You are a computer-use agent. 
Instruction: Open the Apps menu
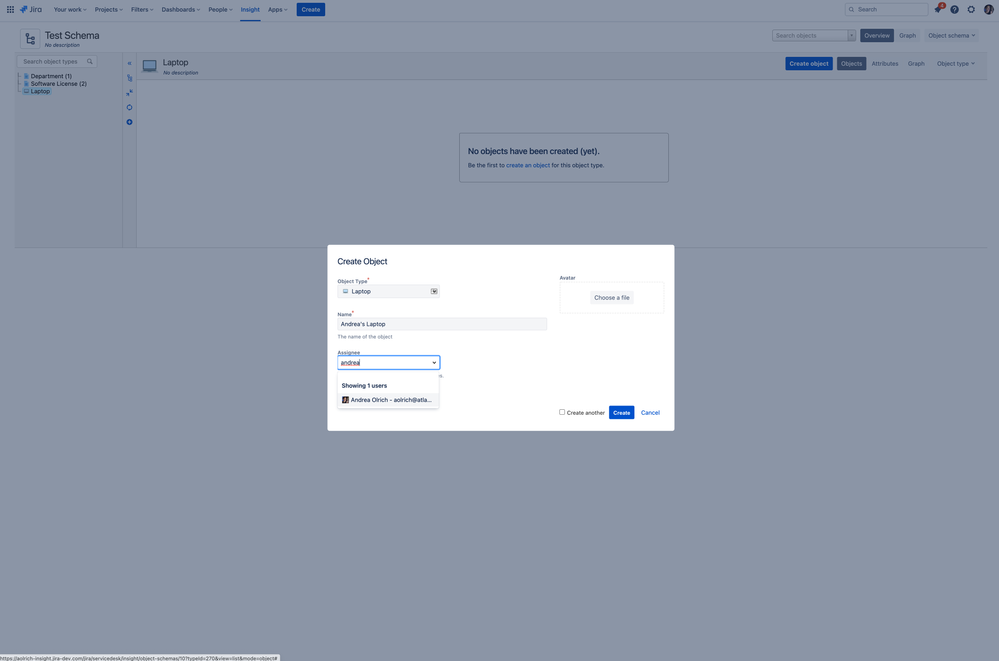click(x=277, y=10)
